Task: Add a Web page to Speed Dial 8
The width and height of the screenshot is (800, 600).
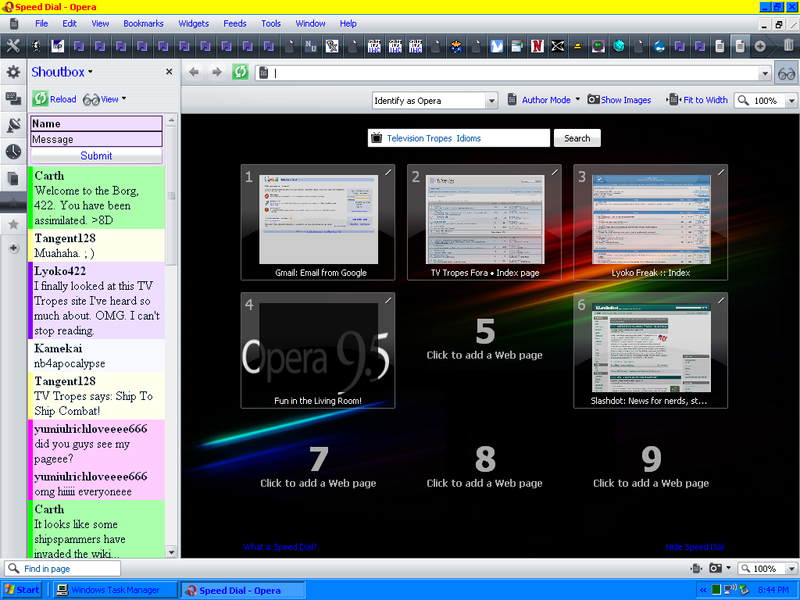Action: tap(485, 467)
